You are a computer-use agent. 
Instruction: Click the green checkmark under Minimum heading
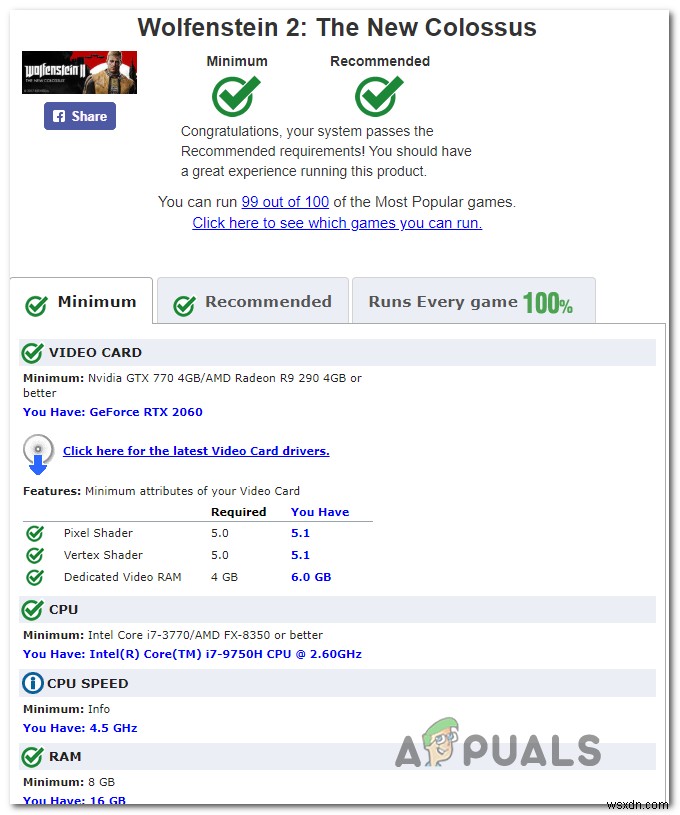[236, 96]
